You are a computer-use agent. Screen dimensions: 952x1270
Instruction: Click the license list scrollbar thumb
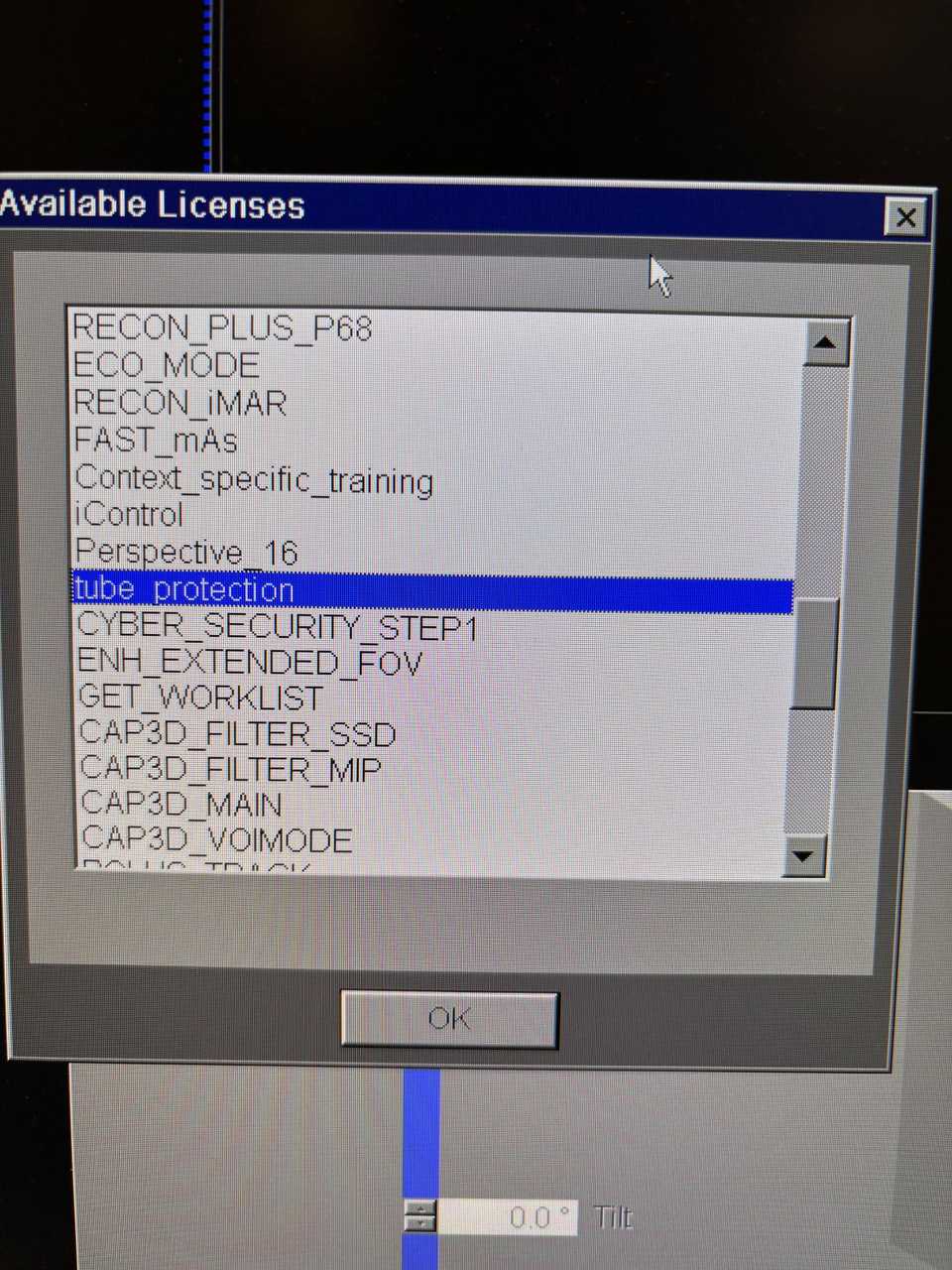(816, 653)
